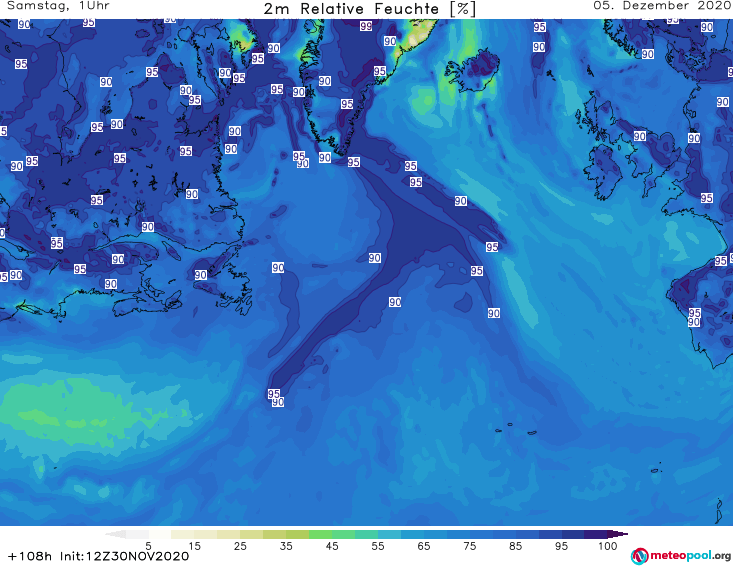Click the "45" tick on the color scale
Viewport: 733px width, 566px height.
(x=332, y=546)
